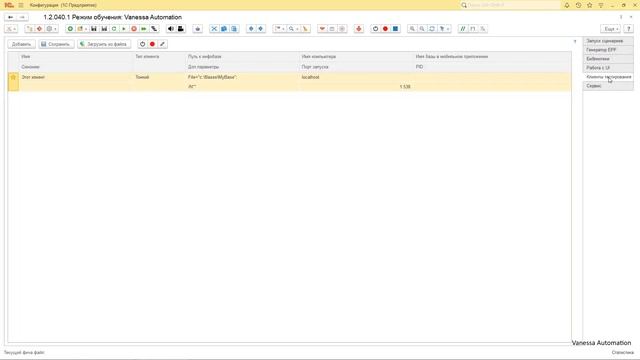Click the green double-arrow run icon

tap(144, 29)
